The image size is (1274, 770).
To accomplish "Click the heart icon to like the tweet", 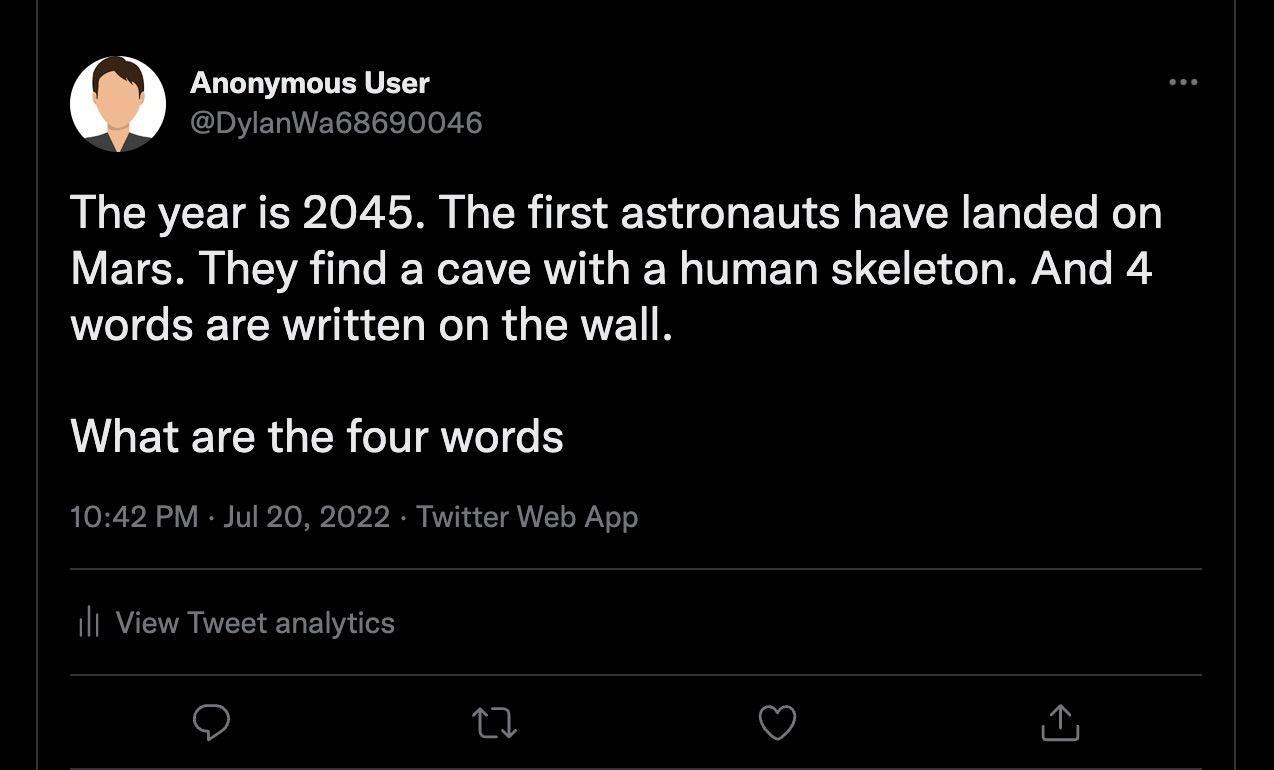I will click(778, 722).
